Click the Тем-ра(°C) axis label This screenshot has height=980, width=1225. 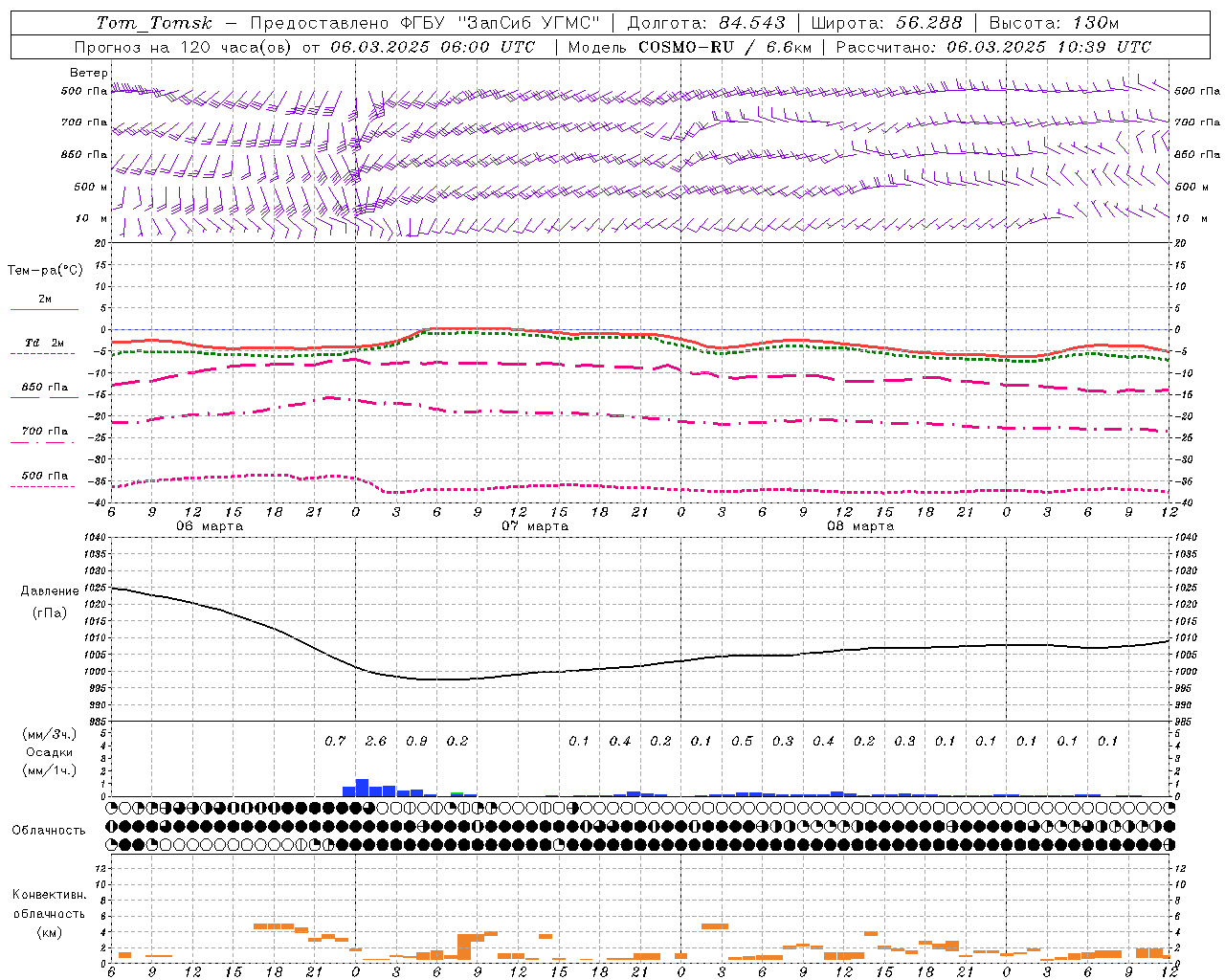tap(45, 271)
